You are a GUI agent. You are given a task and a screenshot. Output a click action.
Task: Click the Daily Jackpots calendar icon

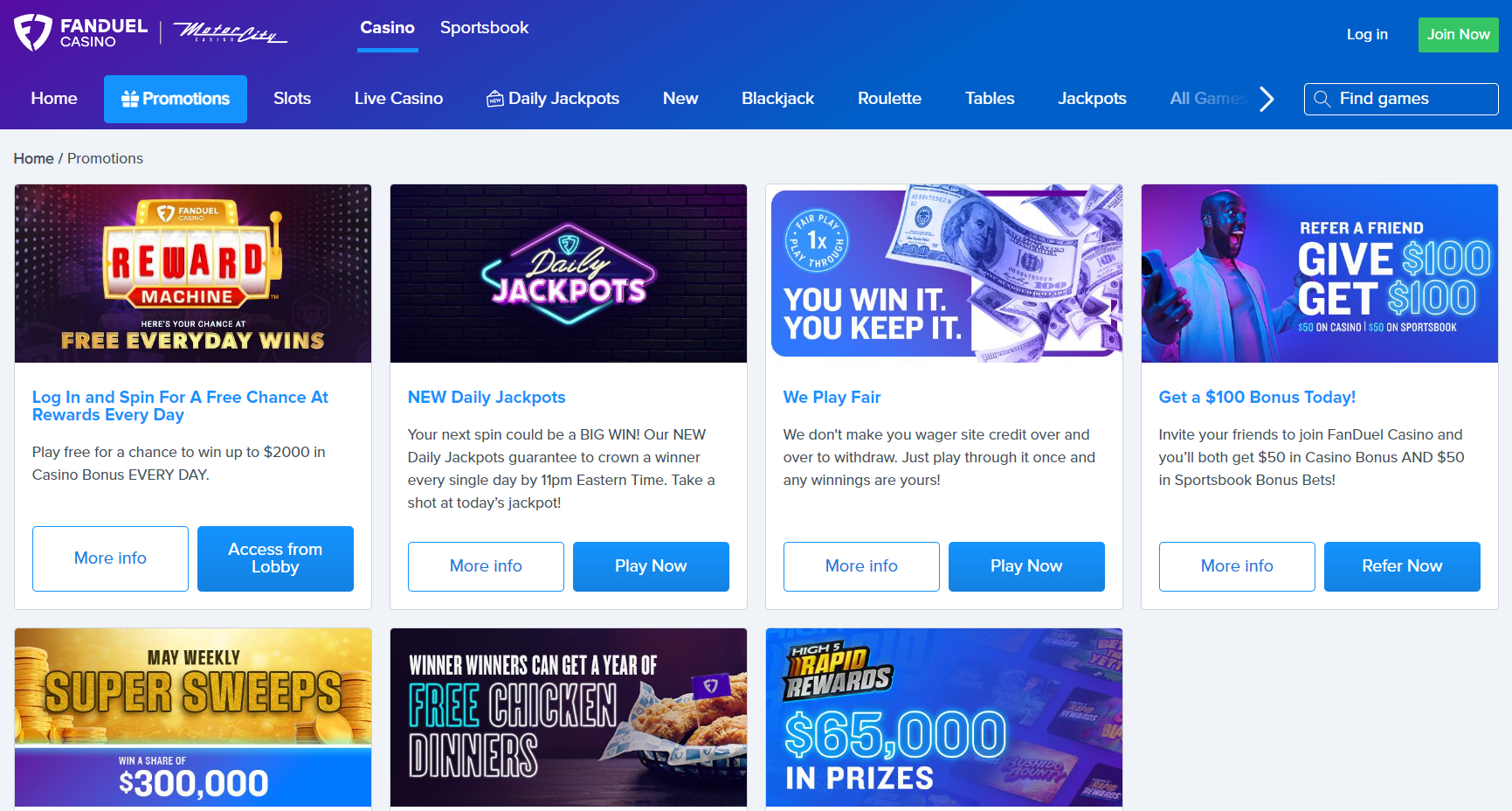pos(495,99)
